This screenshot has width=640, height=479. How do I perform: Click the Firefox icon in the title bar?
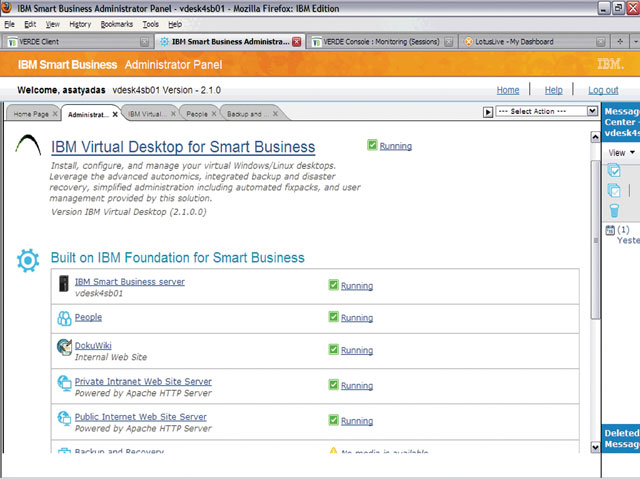click(7, 8)
